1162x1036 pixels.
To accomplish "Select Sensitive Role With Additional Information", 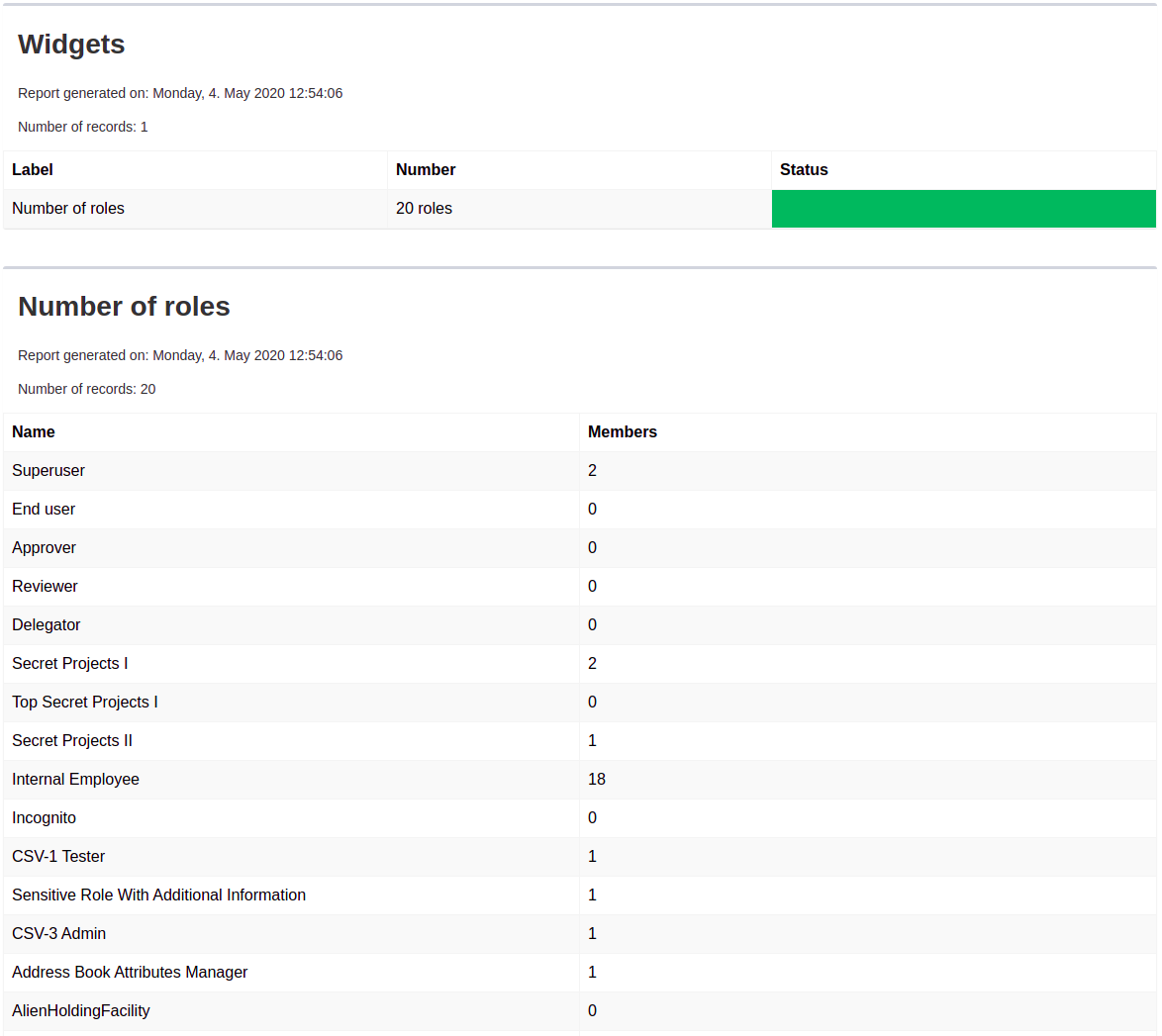I will tap(158, 895).
